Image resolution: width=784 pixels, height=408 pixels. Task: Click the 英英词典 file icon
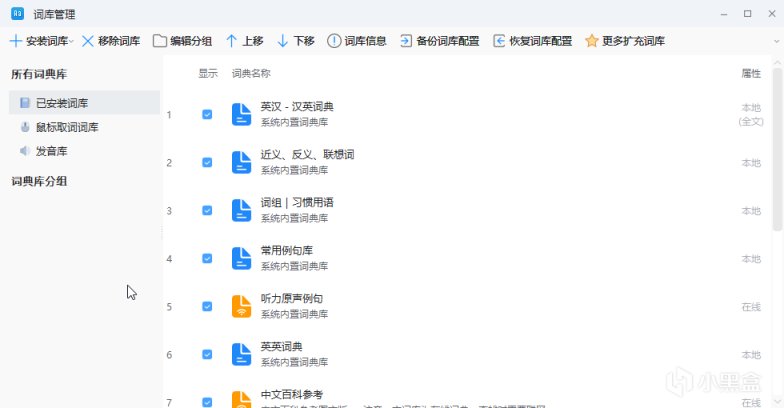tap(242, 354)
